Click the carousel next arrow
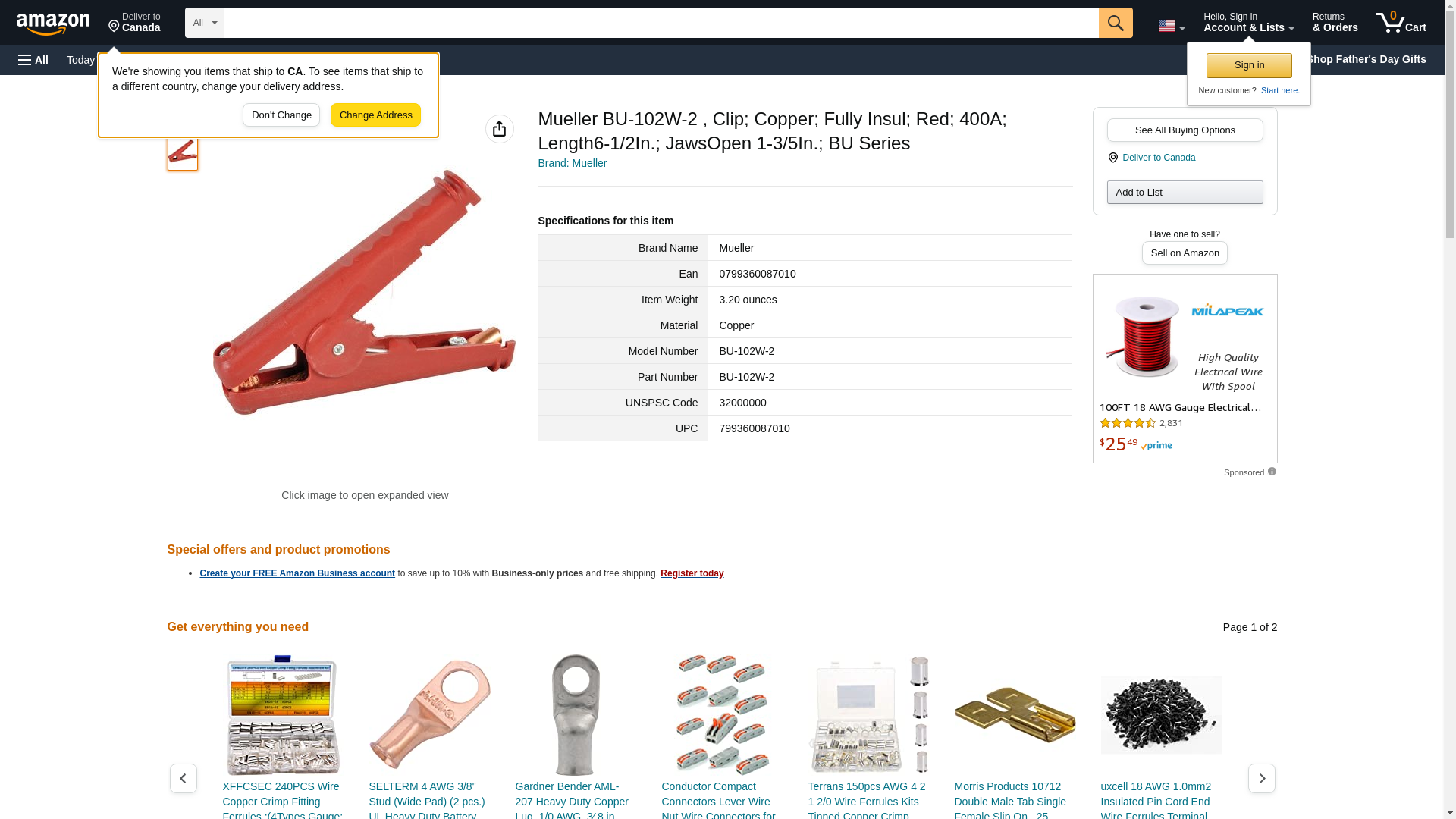Screen dimensions: 1456x819 [1261, 778]
